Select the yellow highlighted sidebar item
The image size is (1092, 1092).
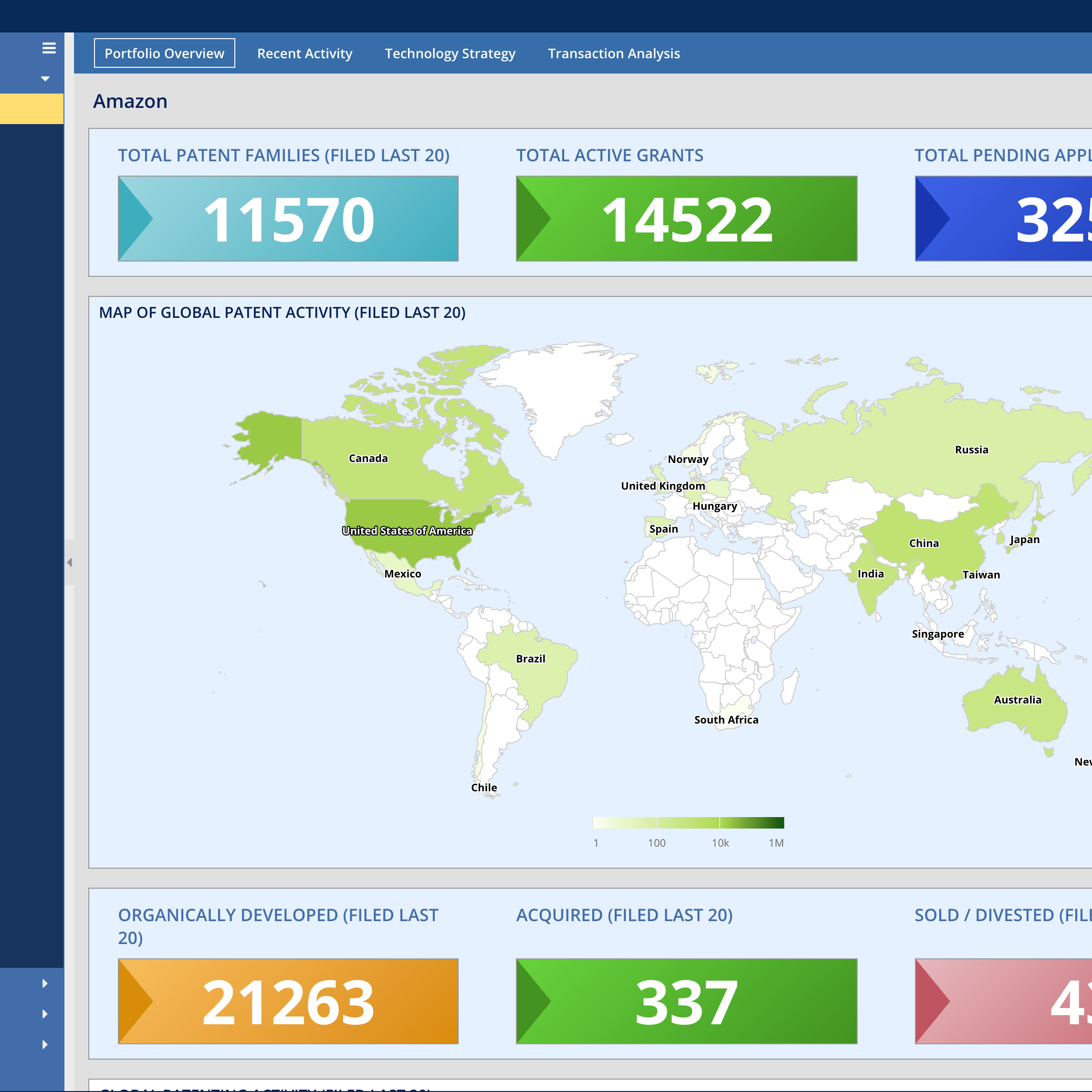(31, 108)
